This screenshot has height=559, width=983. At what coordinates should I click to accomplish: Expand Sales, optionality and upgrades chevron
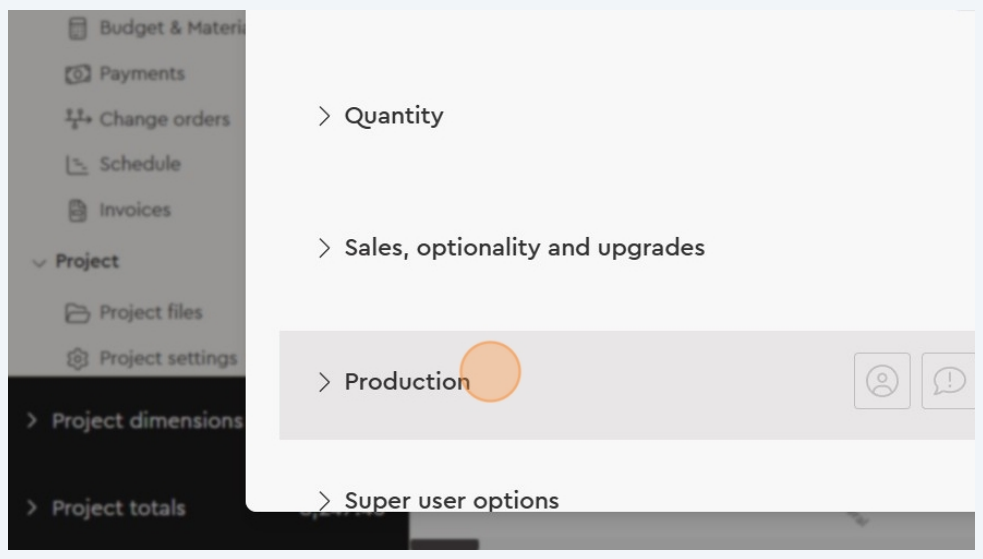tap(324, 248)
